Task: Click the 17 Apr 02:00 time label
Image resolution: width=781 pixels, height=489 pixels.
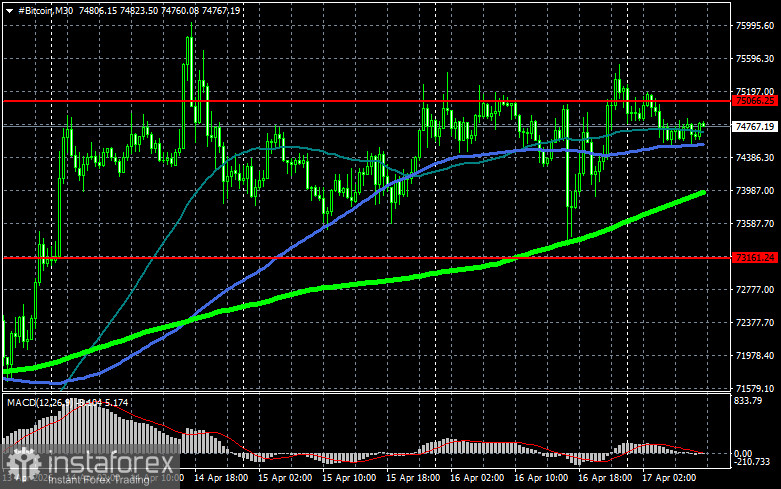Action: 669,478
